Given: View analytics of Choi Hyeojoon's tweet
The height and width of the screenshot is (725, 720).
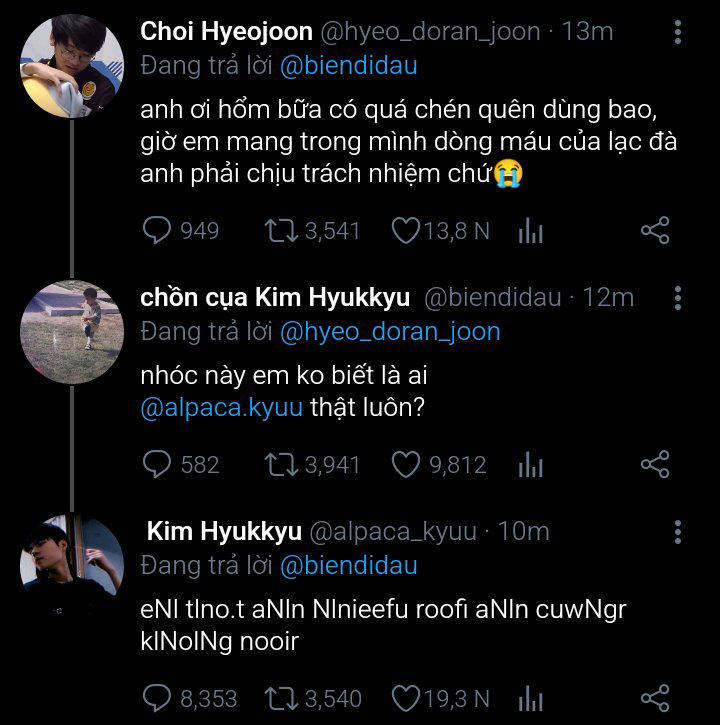Looking at the screenshot, I should 531,232.
